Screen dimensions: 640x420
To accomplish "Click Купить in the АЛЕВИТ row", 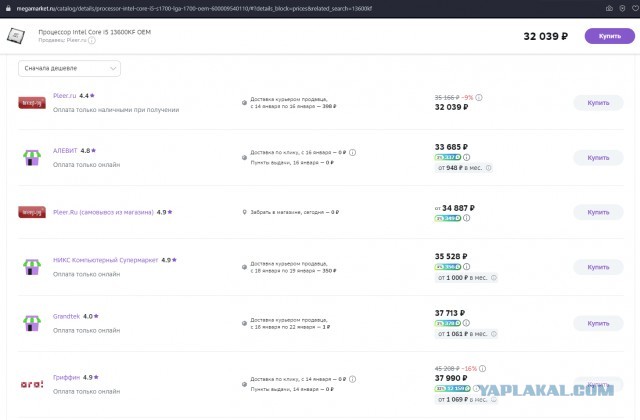I will pyautogui.click(x=598, y=158).
